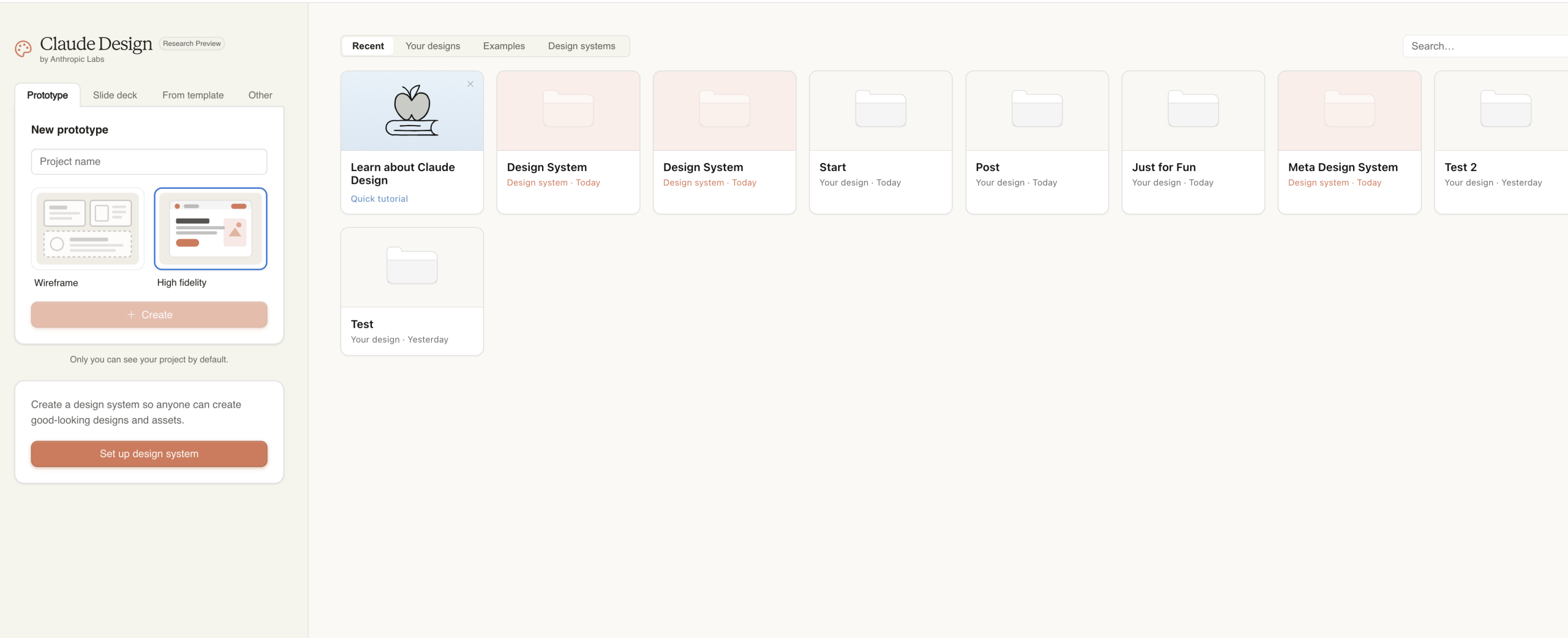Open the Other tab

pos(260,95)
